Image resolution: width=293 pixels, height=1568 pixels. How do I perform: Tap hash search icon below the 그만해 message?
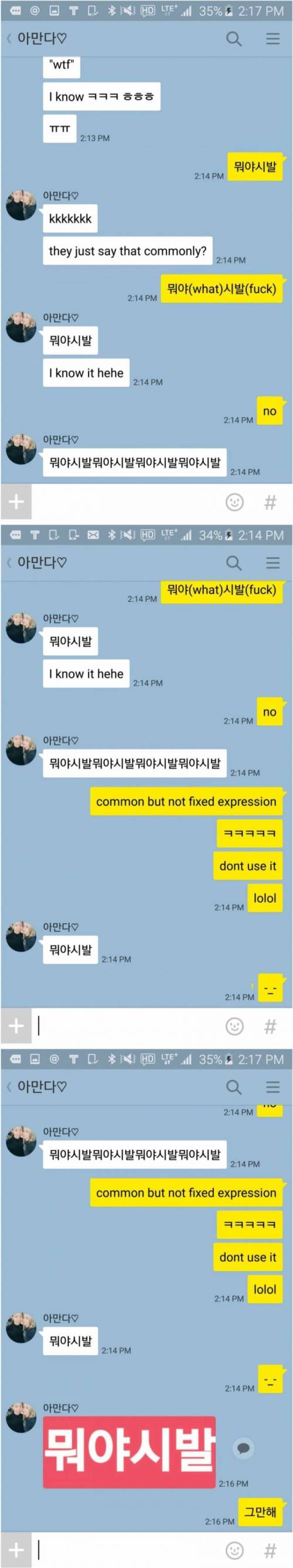click(x=271, y=1550)
